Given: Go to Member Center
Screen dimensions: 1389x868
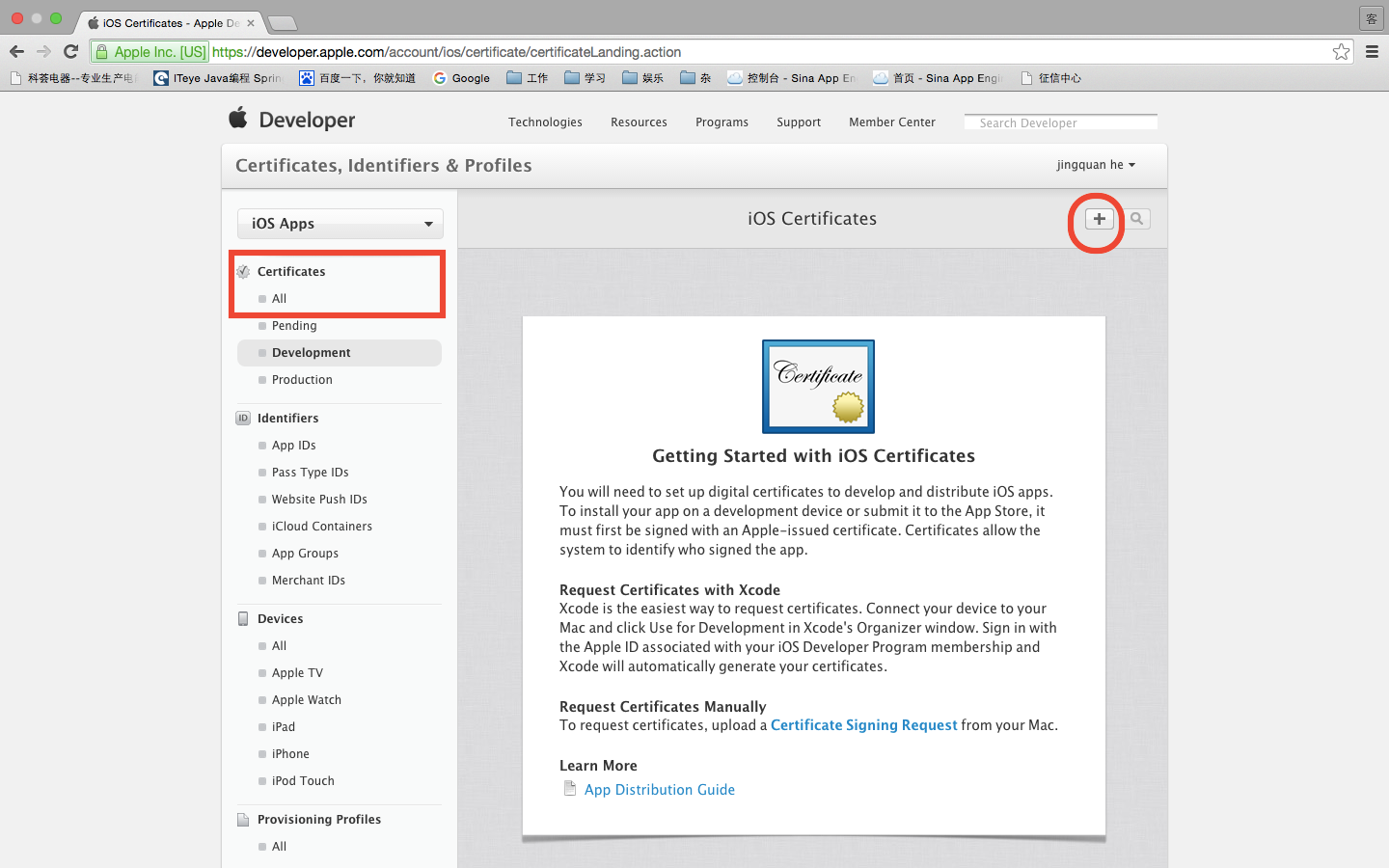Looking at the screenshot, I should point(892,122).
